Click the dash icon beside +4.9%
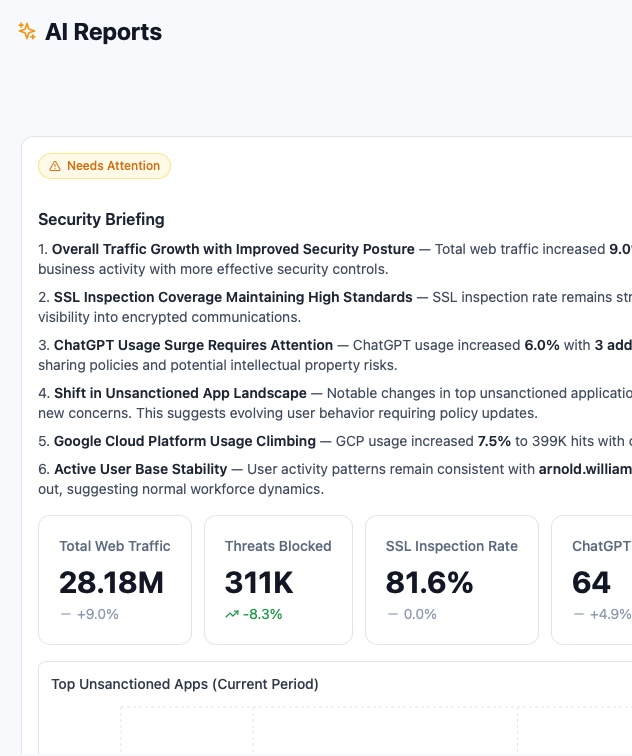The width and height of the screenshot is (632, 756). (x=579, y=614)
